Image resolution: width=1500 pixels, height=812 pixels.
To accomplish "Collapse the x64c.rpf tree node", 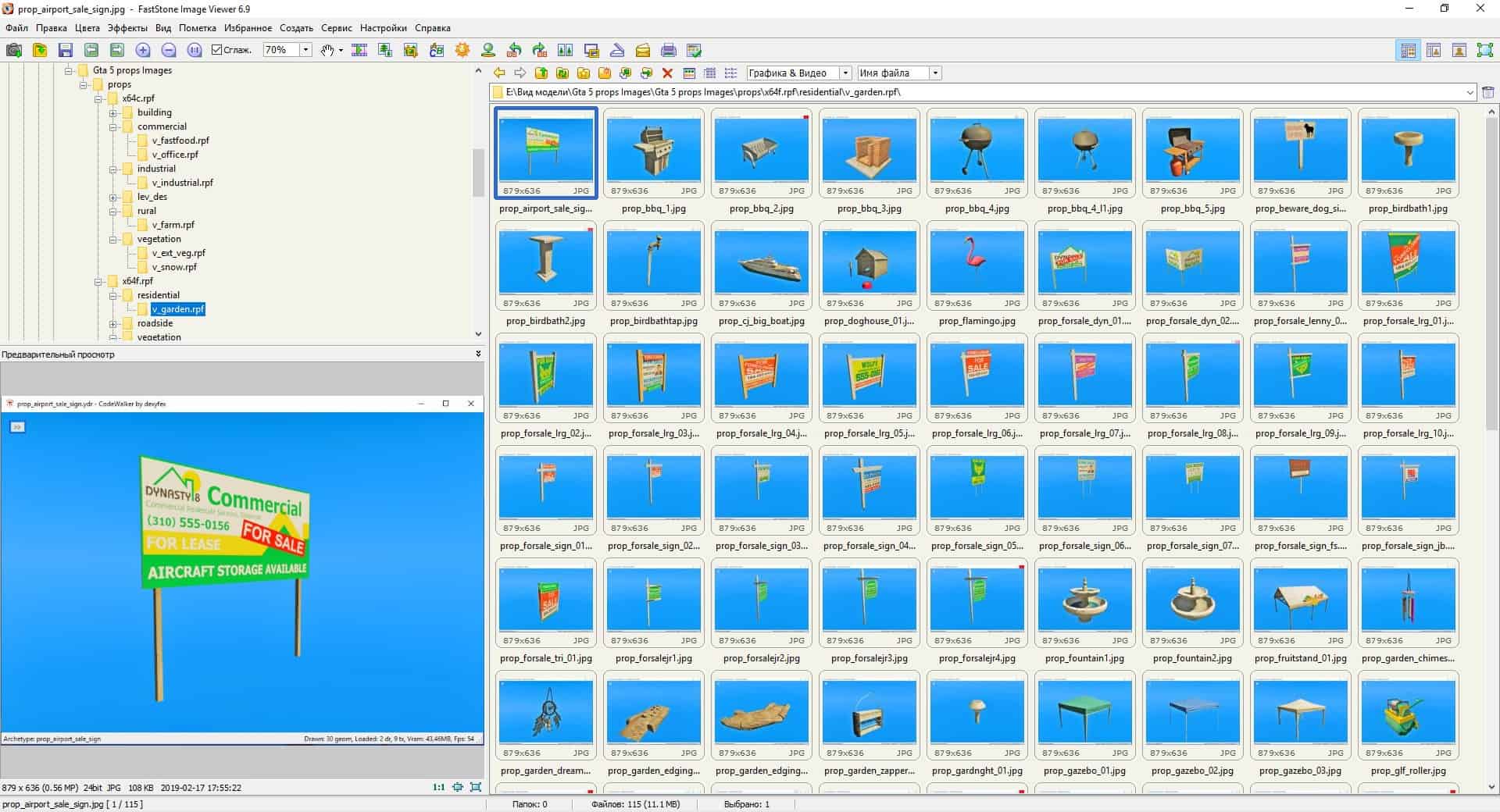I will [x=99, y=98].
